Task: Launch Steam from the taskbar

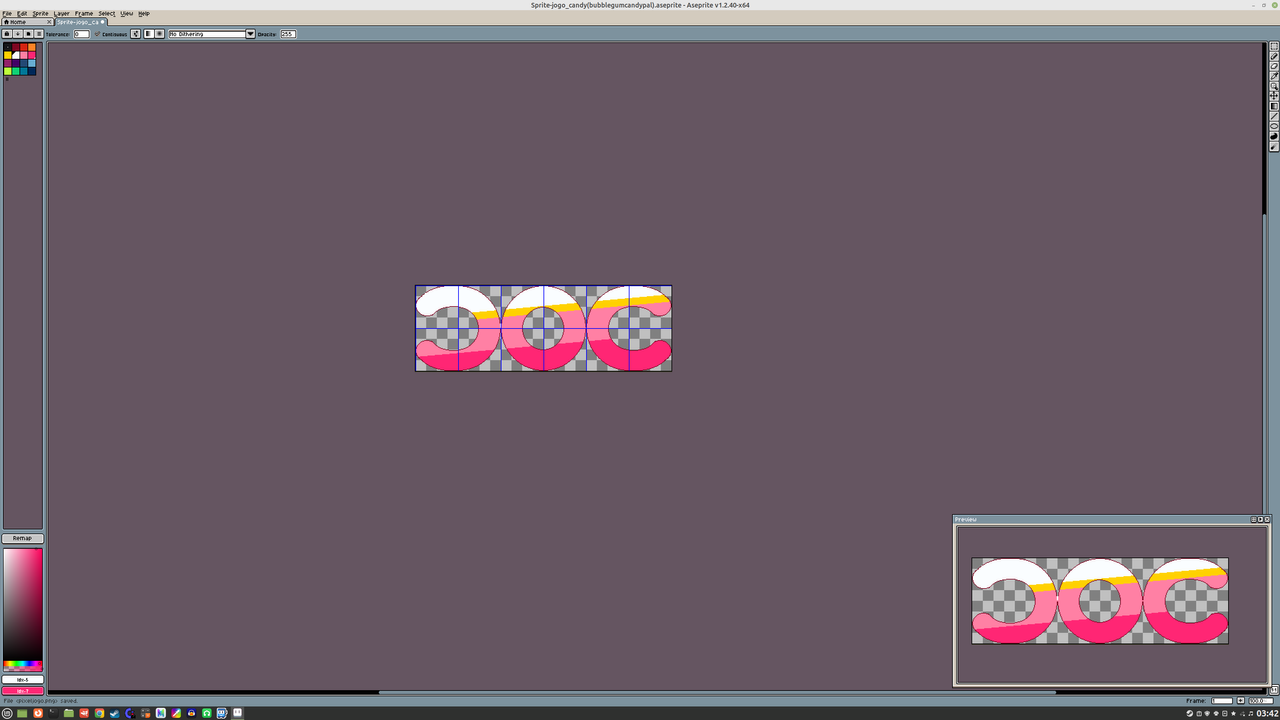Action: [115, 713]
